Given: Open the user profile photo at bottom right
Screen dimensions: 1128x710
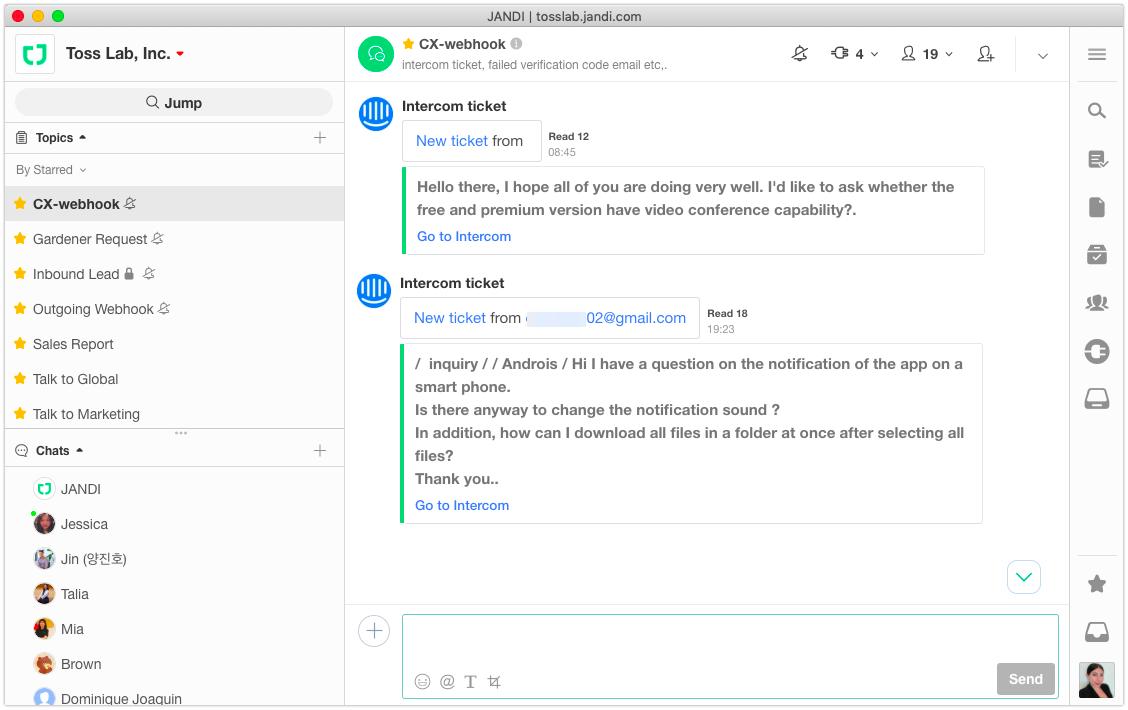Looking at the screenshot, I should (1096, 680).
